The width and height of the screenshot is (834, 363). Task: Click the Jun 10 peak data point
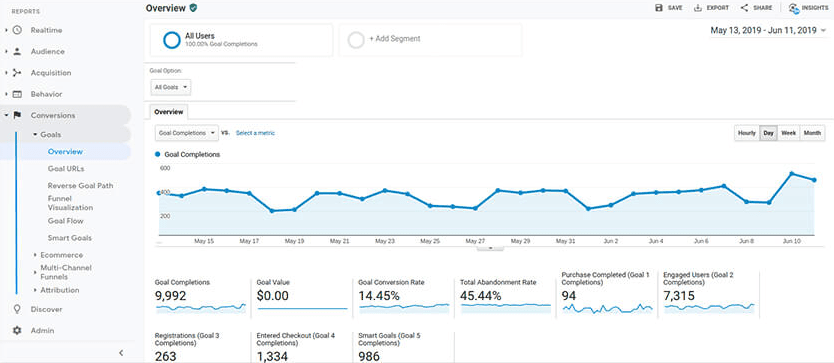(x=791, y=174)
